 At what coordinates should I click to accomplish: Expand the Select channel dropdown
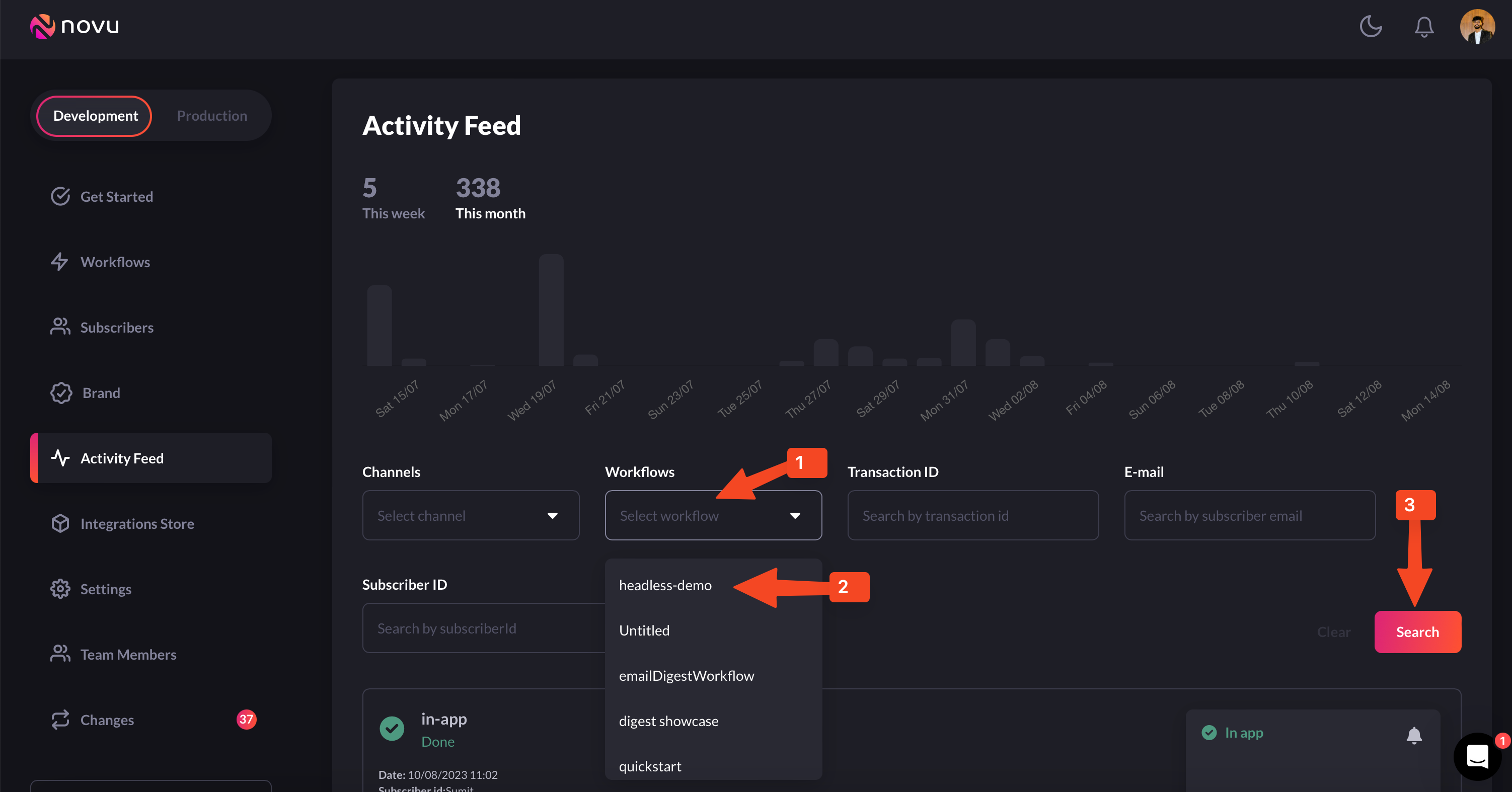point(470,515)
